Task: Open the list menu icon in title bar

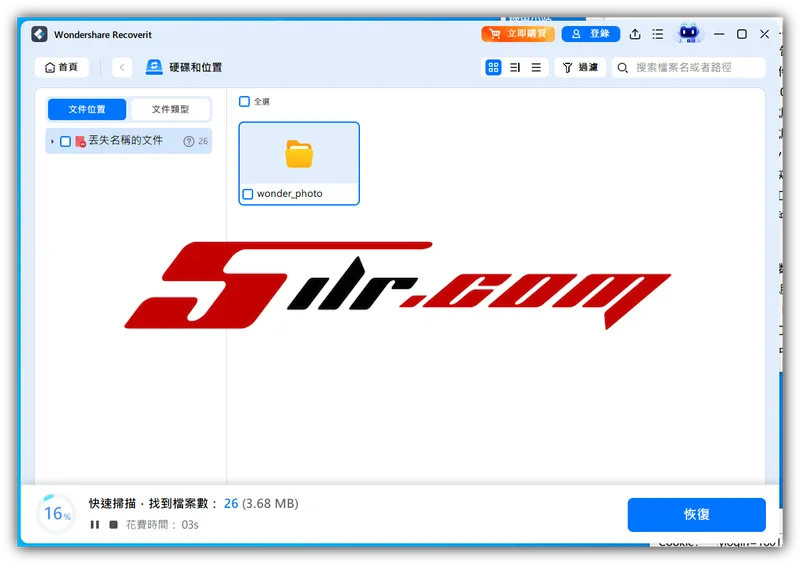Action: [x=658, y=34]
